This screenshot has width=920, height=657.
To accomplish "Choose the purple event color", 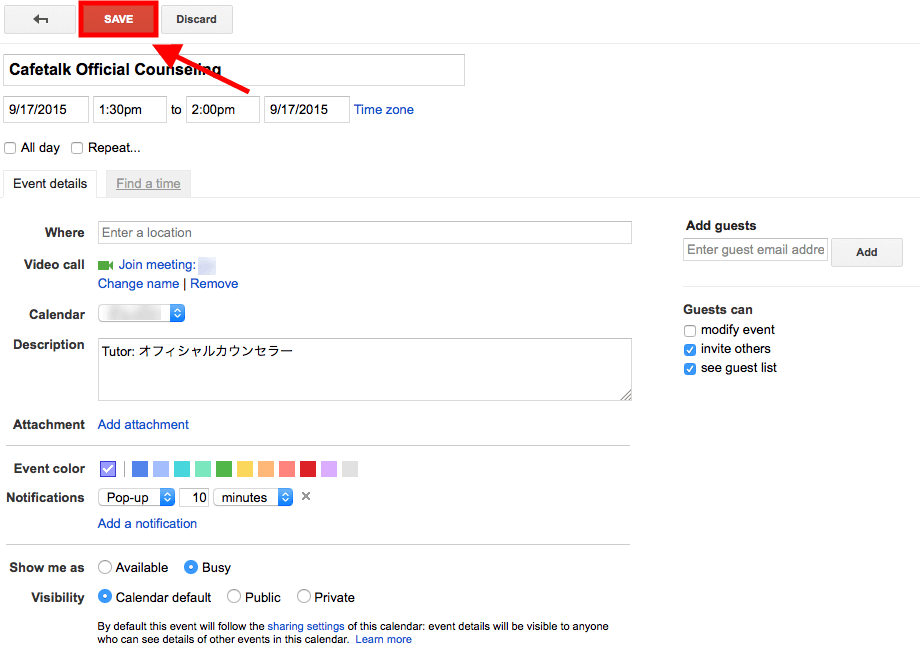I will 329,469.
